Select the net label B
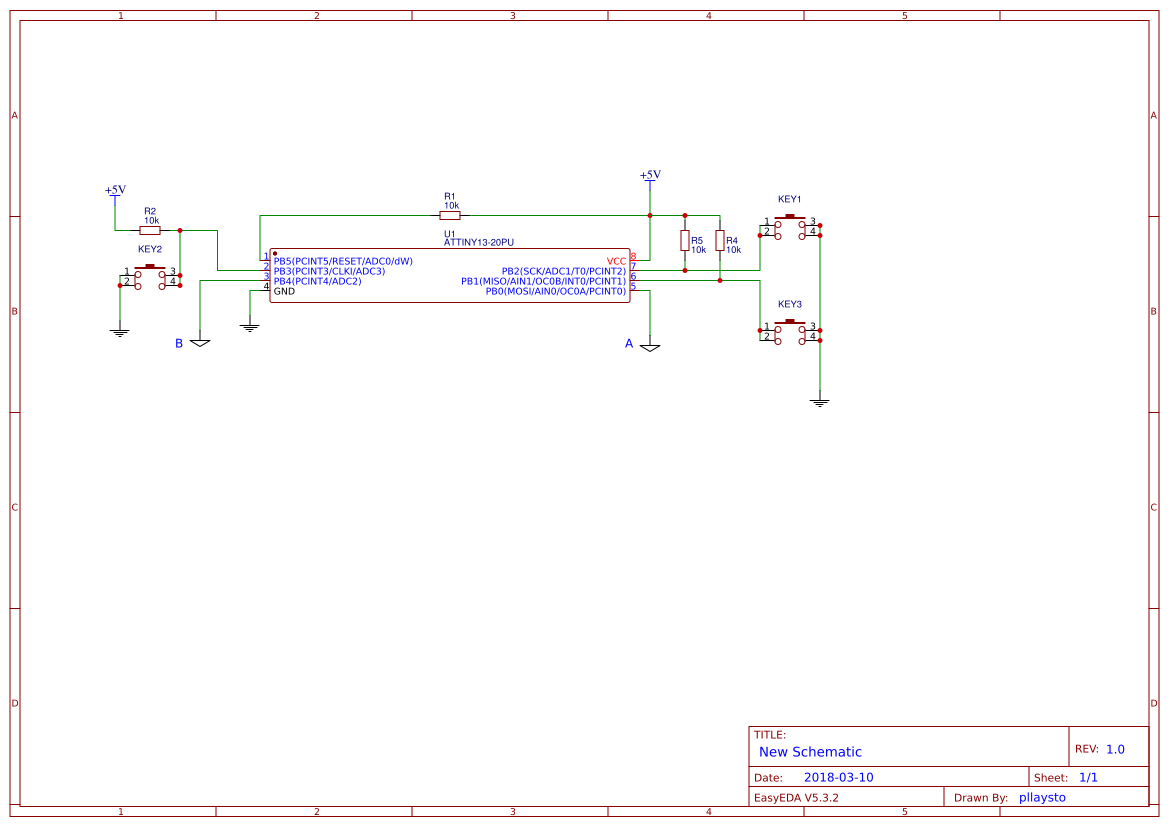1169x827 pixels. [180, 342]
